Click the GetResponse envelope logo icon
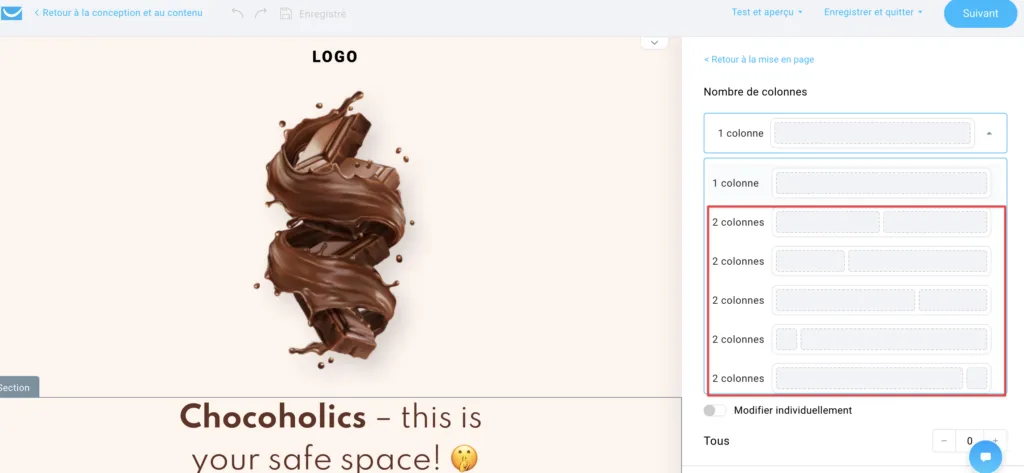Viewport: 1024px width, 473px height. point(11,13)
